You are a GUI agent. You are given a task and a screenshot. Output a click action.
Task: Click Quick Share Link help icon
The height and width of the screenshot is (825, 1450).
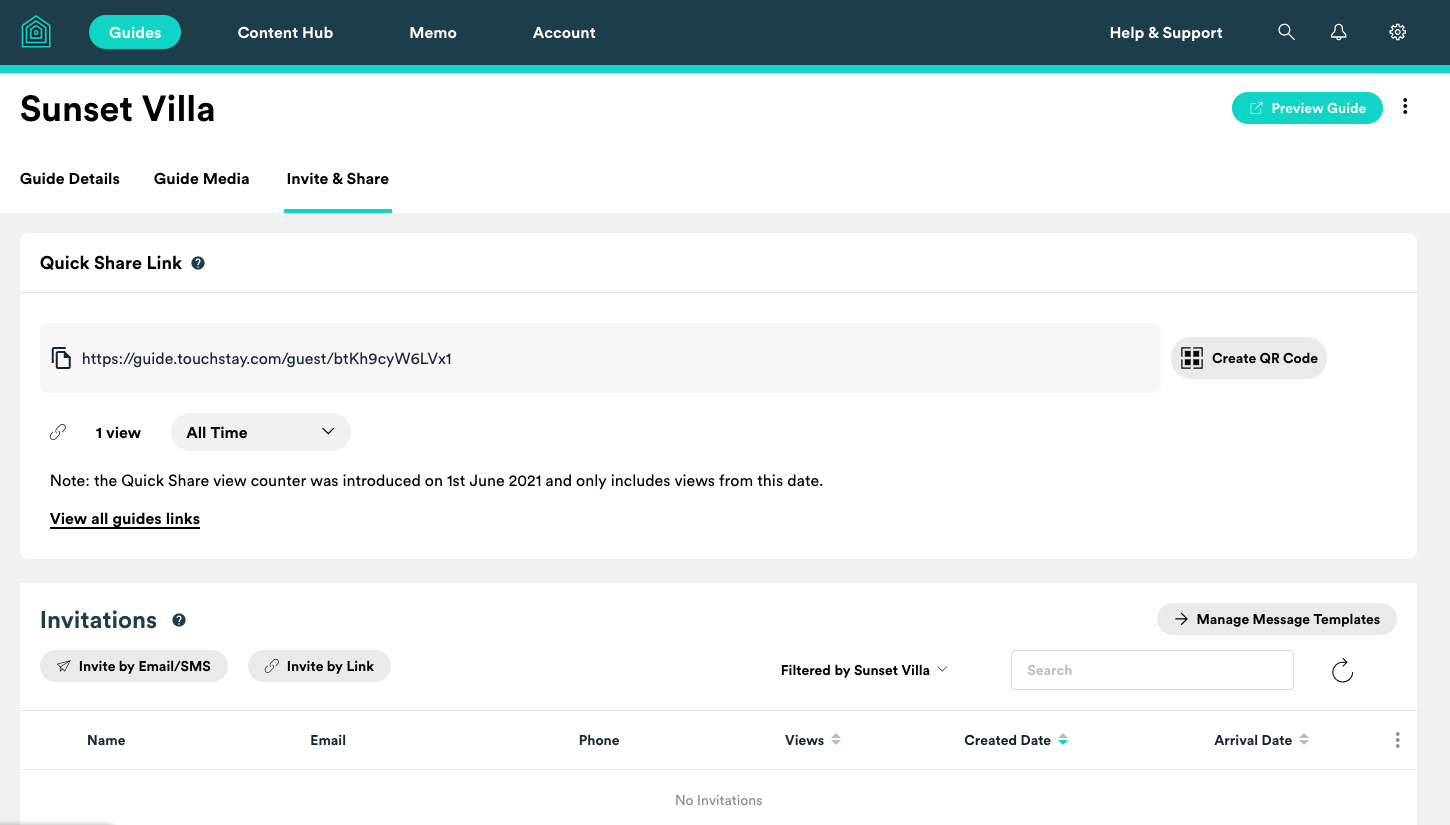pos(198,263)
